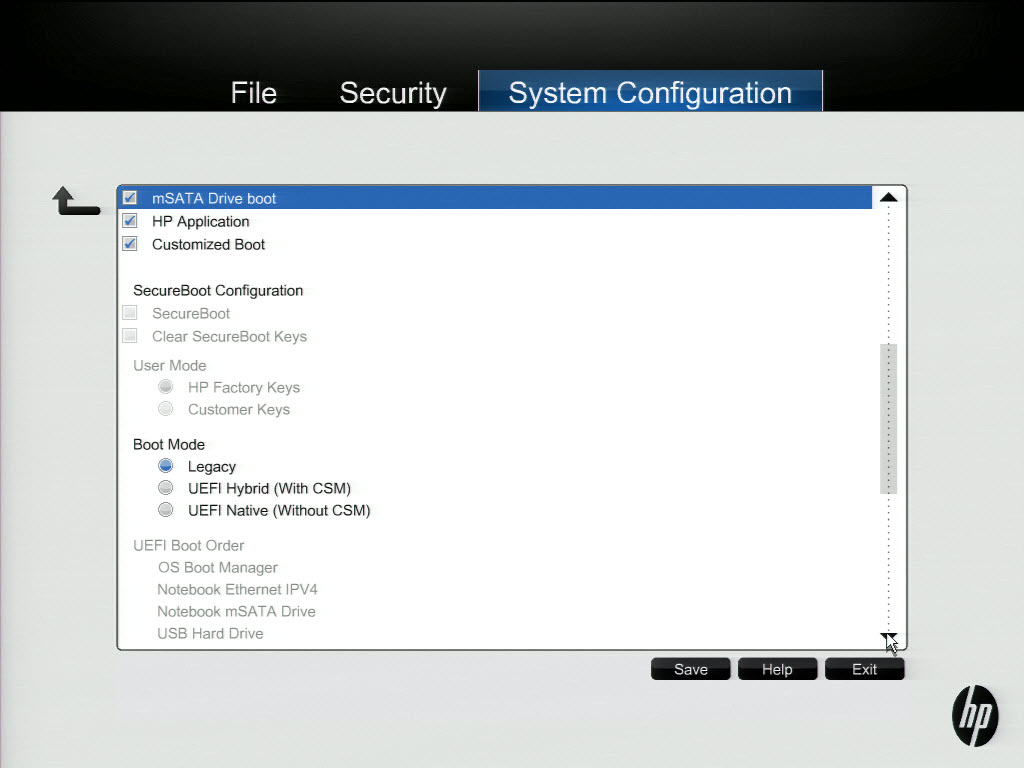Open the File menu tab
Viewport: 1024px width, 768px height.
(253, 93)
